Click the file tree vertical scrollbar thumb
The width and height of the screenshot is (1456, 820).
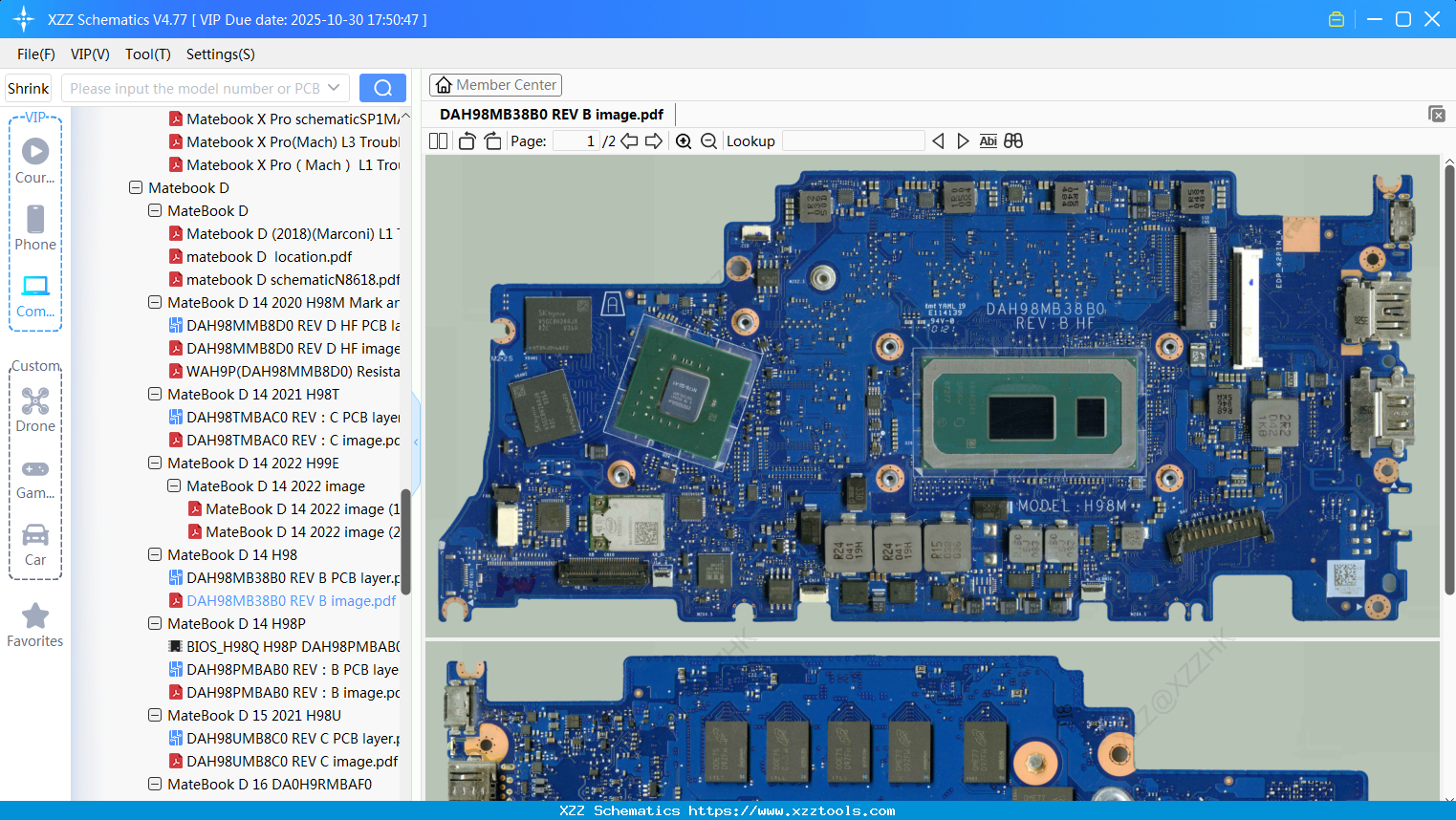click(405, 542)
